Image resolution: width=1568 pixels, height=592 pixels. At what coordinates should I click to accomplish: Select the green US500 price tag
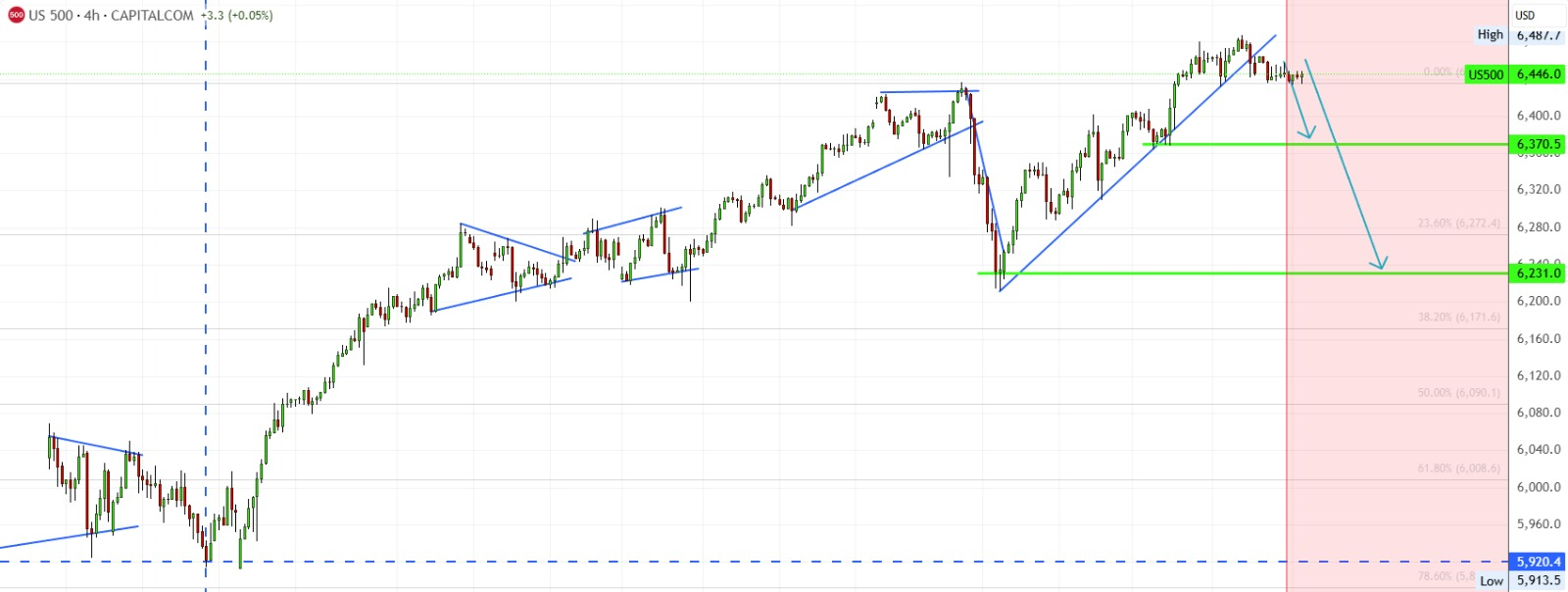click(1485, 74)
